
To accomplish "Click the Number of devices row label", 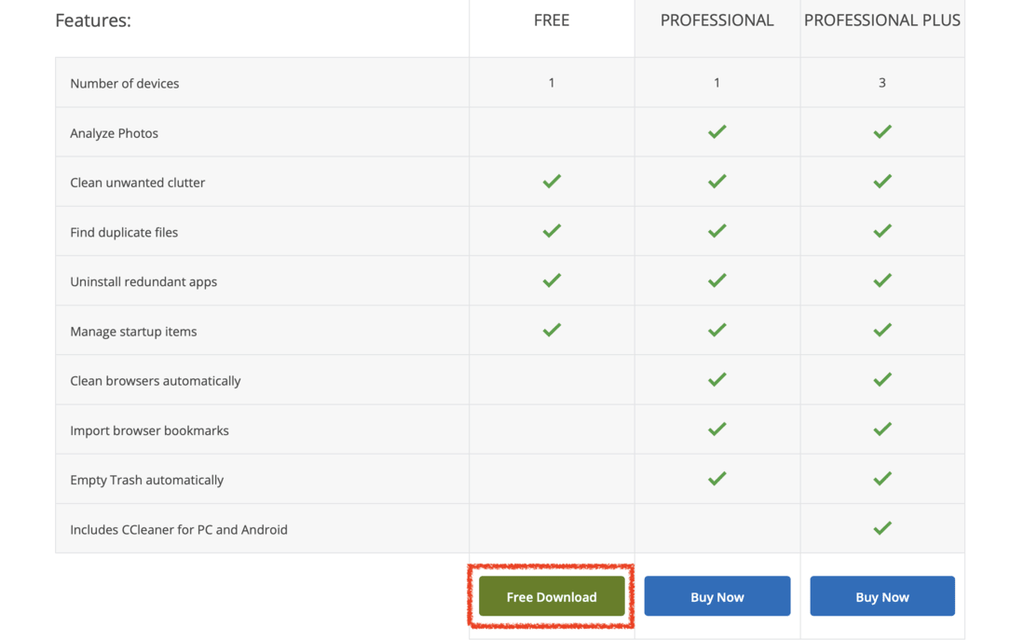I will tap(124, 83).
